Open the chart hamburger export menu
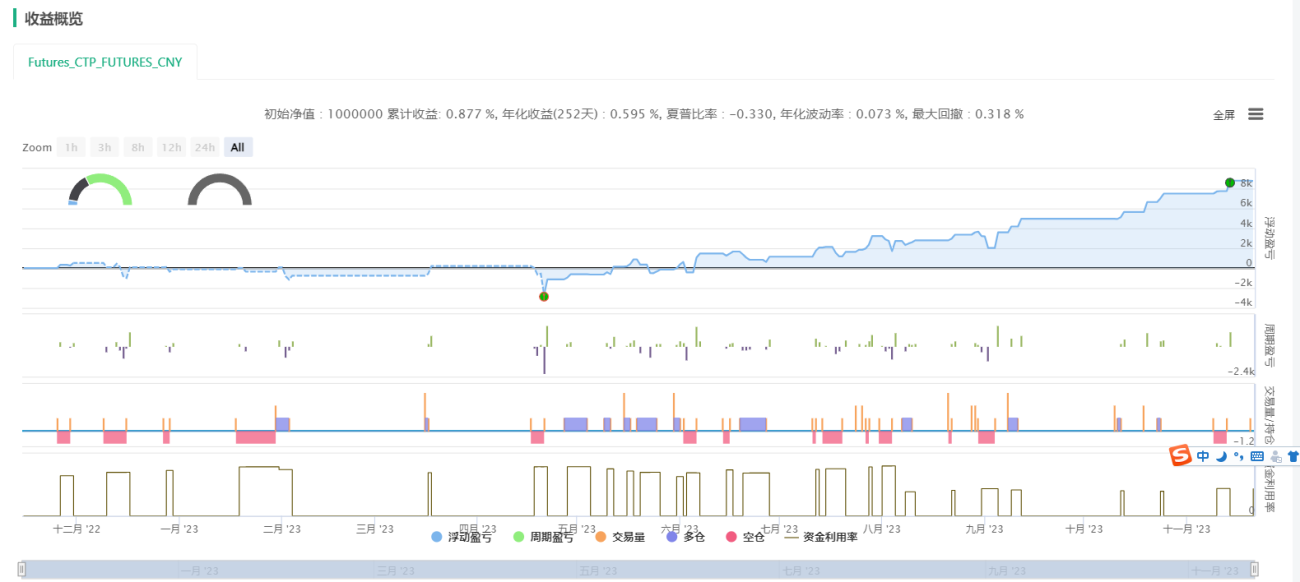This screenshot has width=1300, height=582. pyautogui.click(x=1256, y=114)
